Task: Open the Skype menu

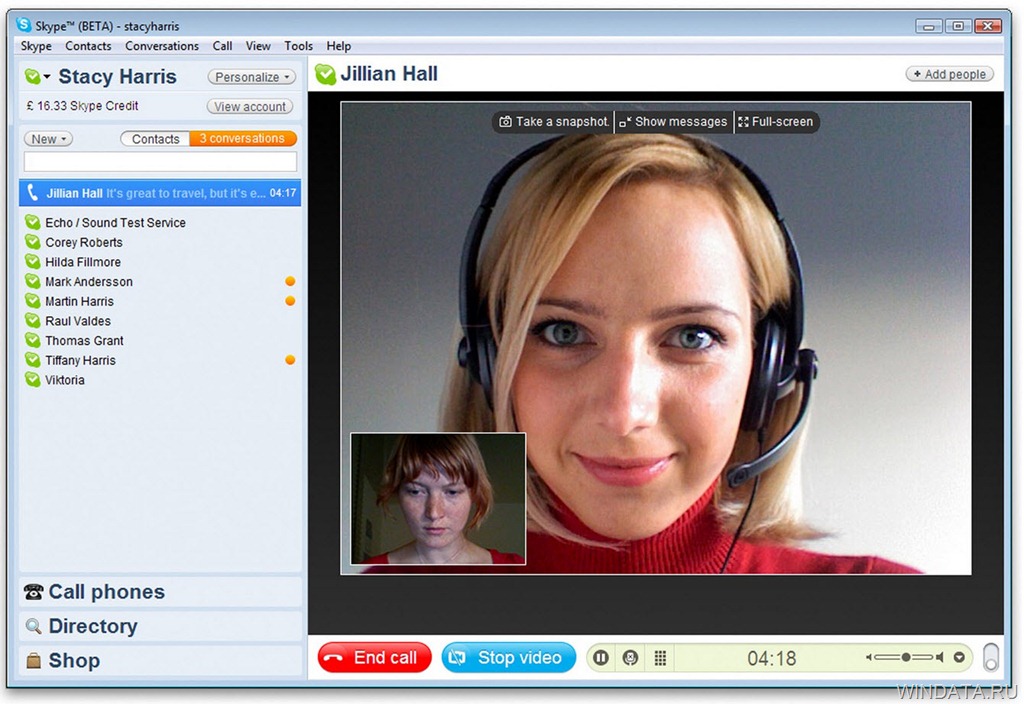Action: 36,46
